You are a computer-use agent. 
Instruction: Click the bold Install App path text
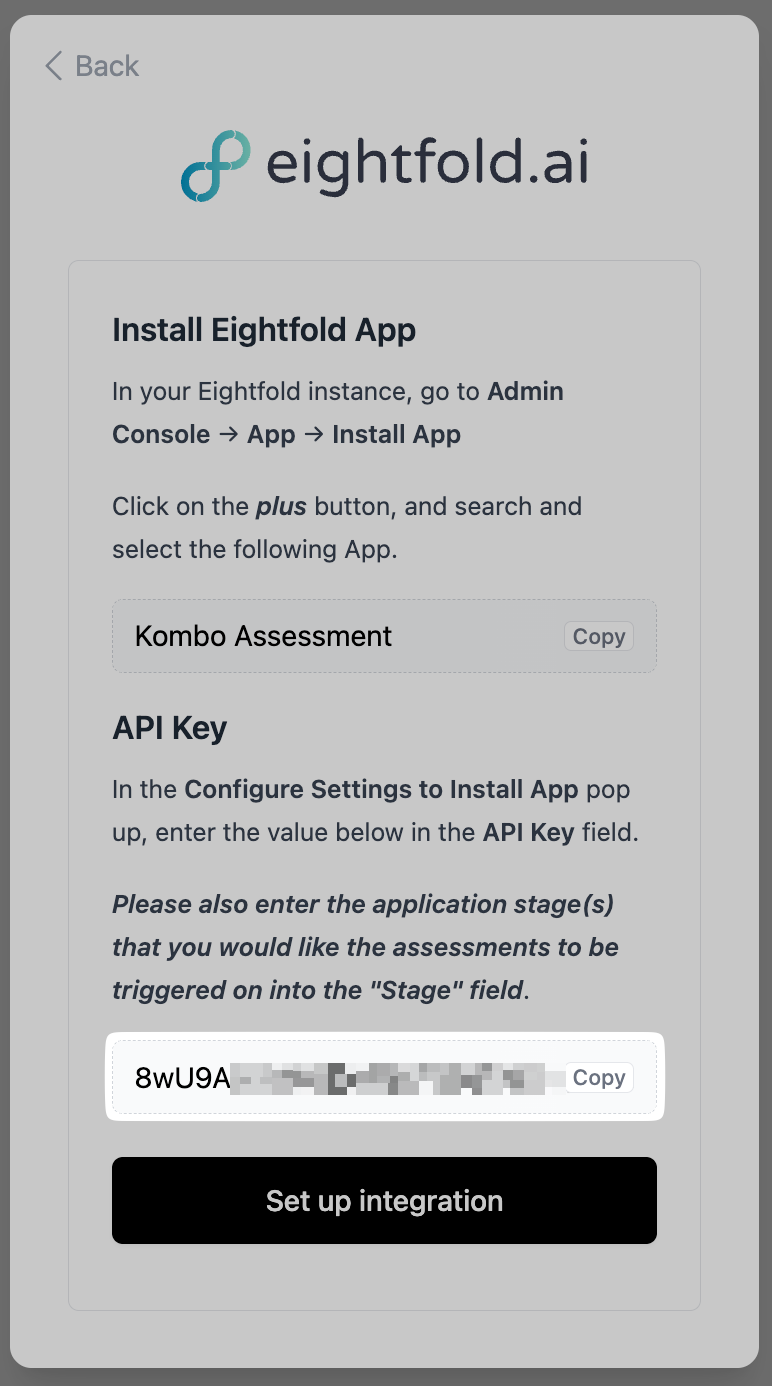(396, 434)
